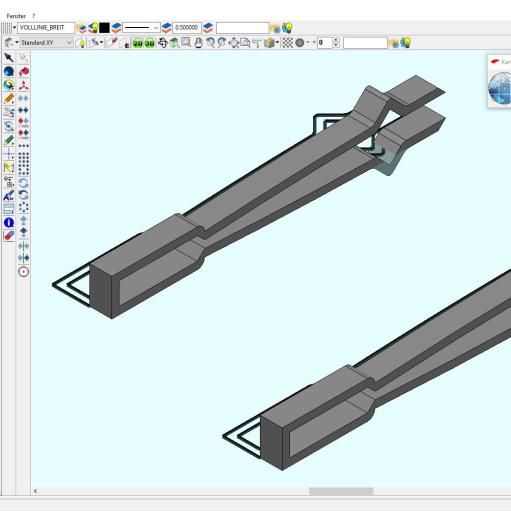This screenshot has width=511, height=511.
Task: Select the rotate view icon
Action: point(162,43)
